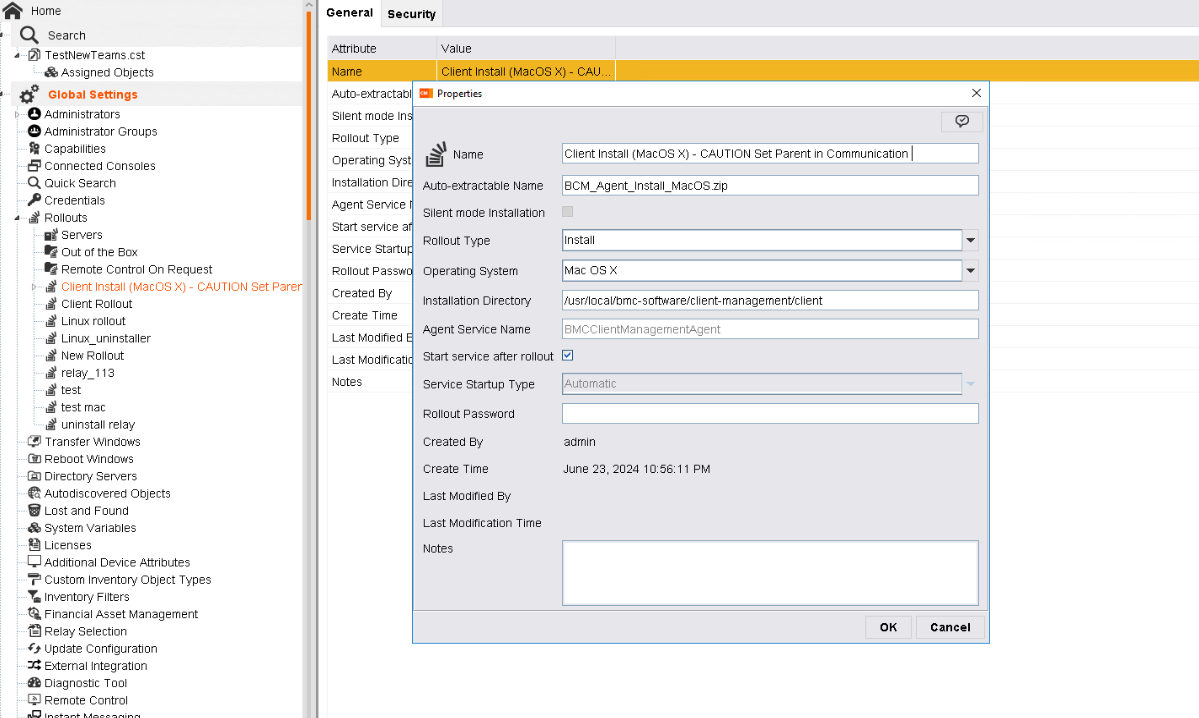The width and height of the screenshot is (1199, 718).
Task: Select uninstall relay in tree
Action: point(98,424)
